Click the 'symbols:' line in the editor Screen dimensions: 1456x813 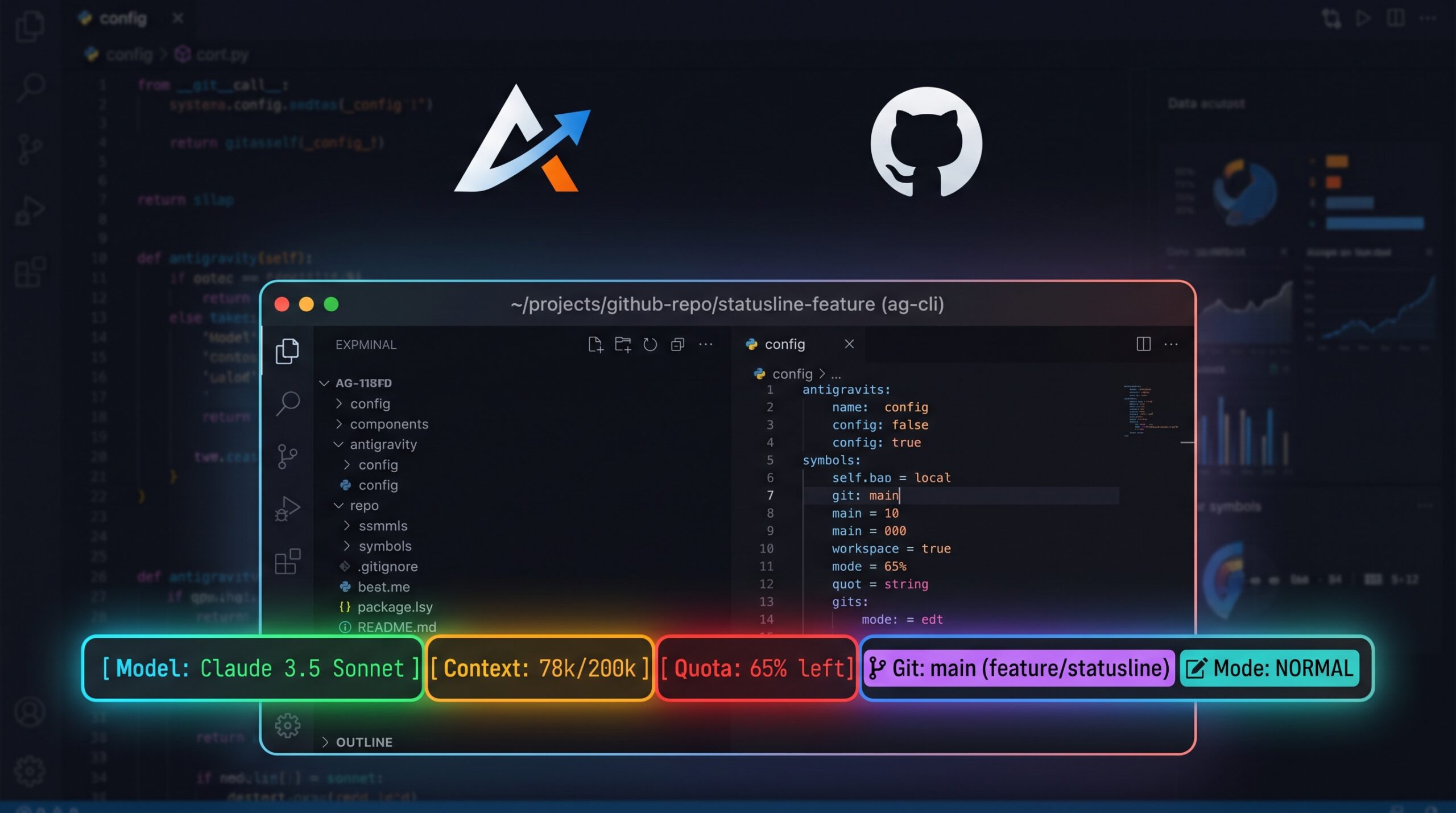tap(832, 460)
